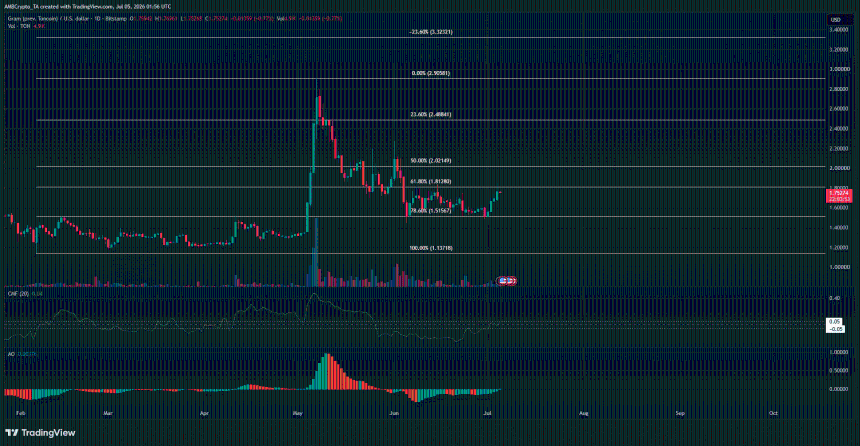Click the Sep label on time axis

[680, 413]
